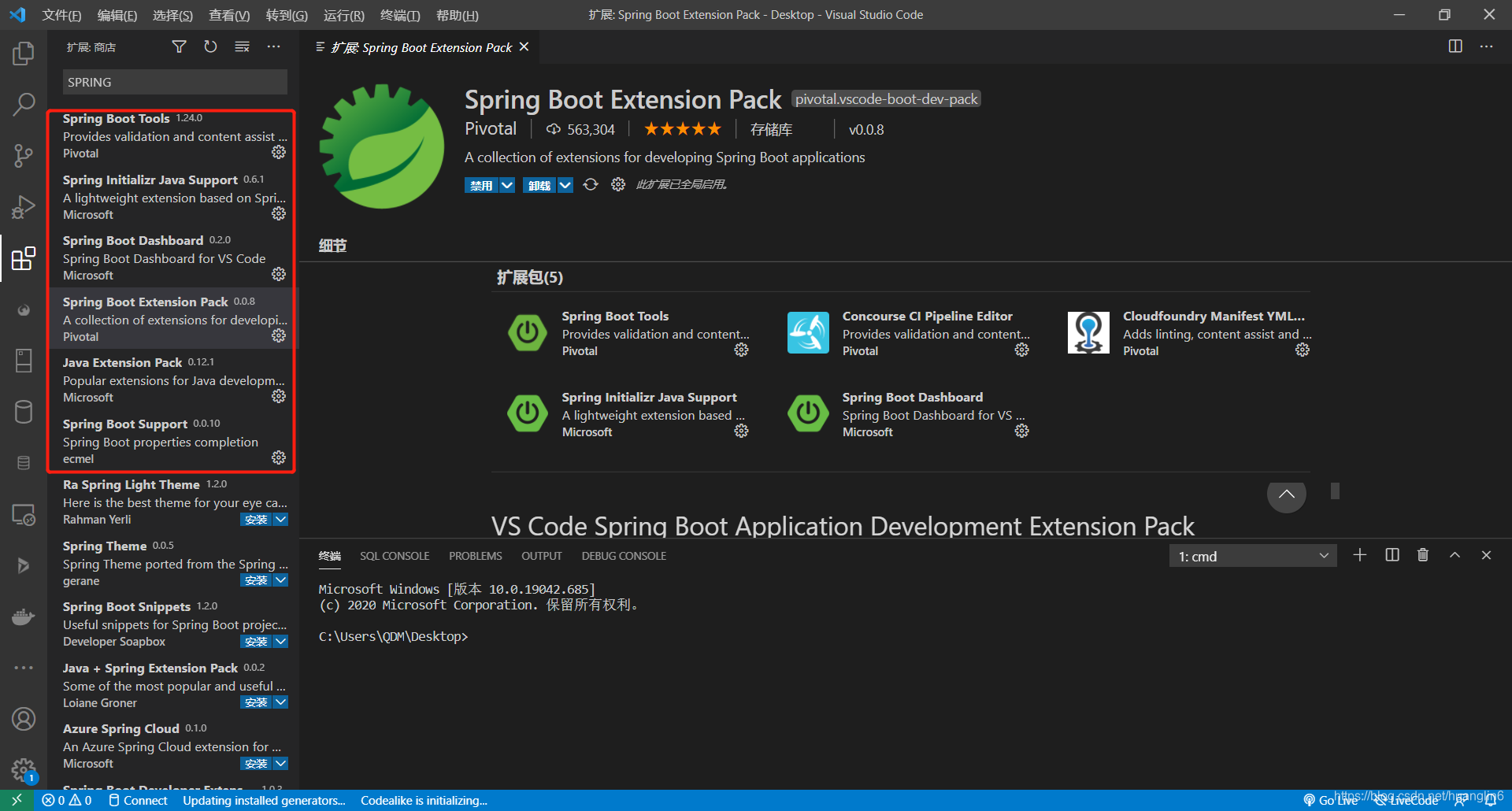
Task: Open the Remote Explorer view icon
Action: pyautogui.click(x=24, y=515)
